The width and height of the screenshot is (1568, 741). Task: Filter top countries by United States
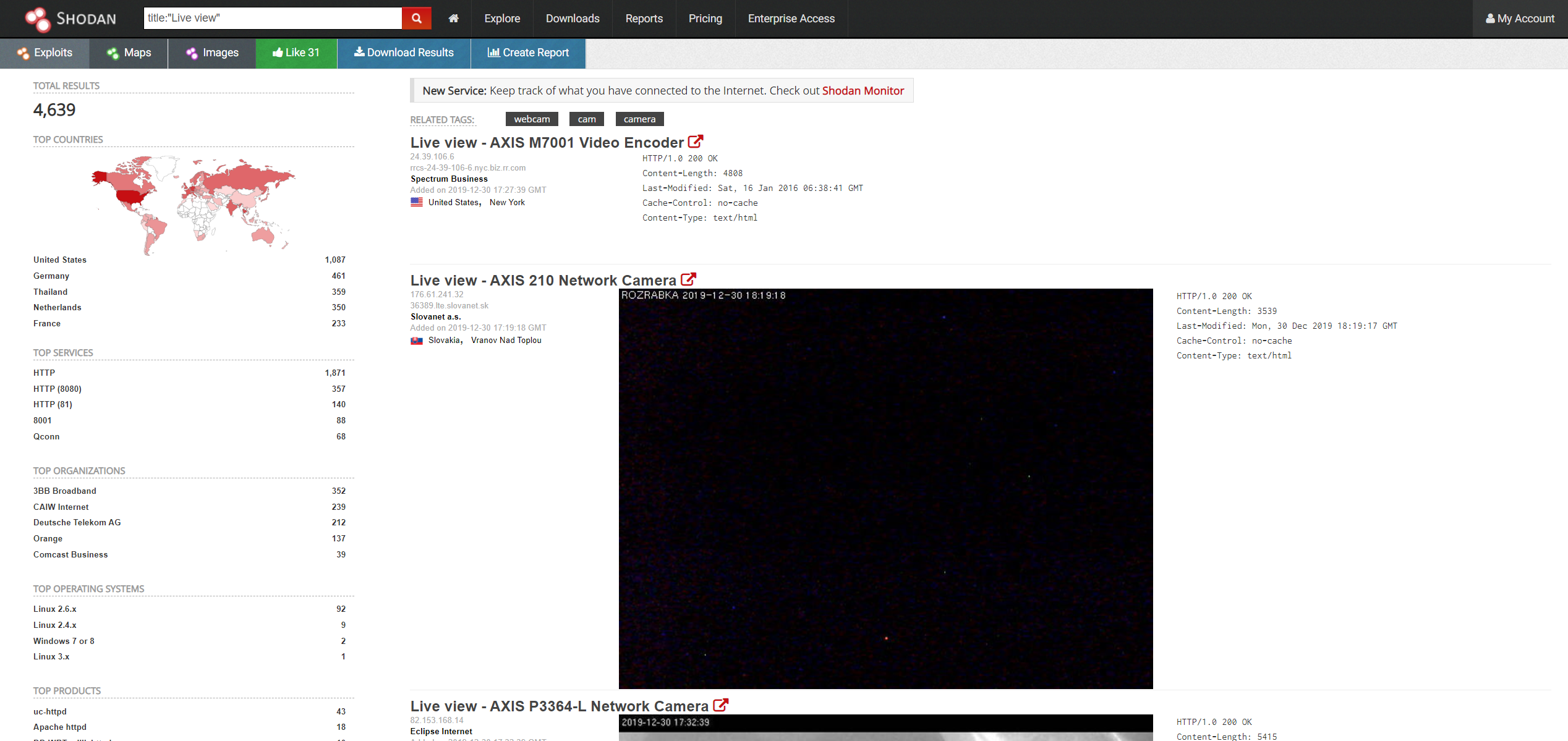tap(60, 260)
